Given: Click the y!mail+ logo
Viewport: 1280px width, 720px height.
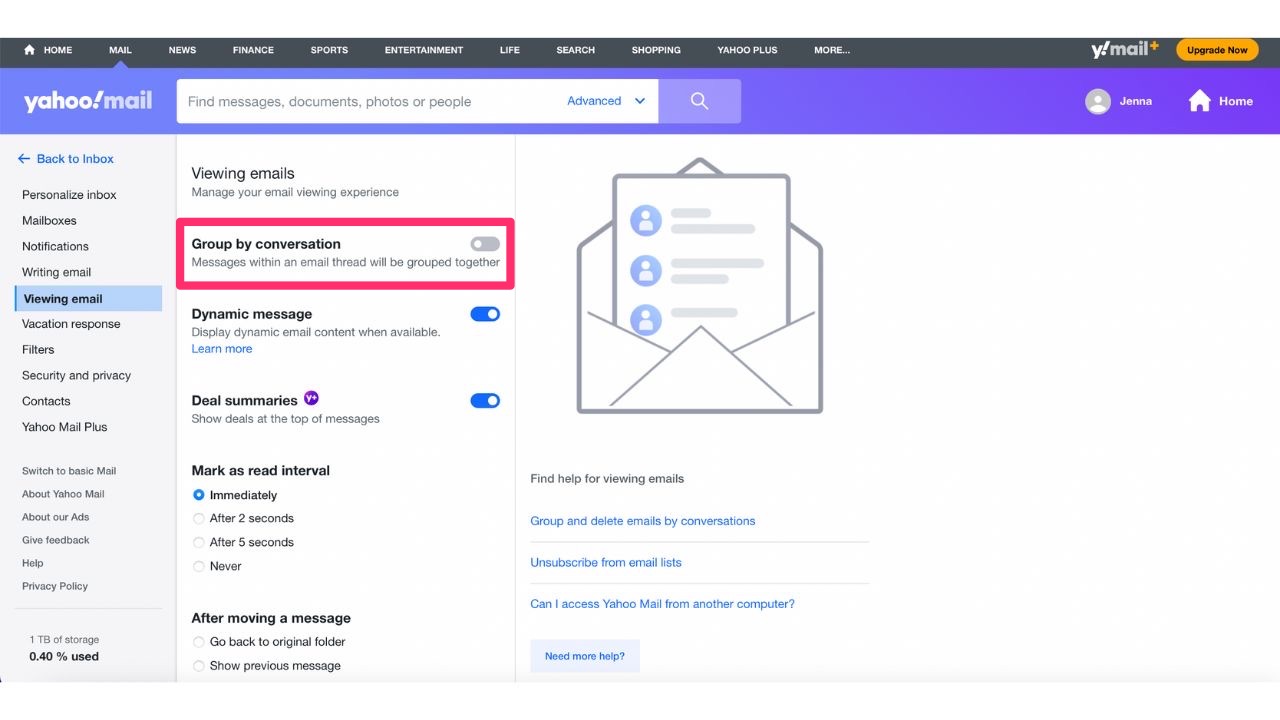Looking at the screenshot, I should pyautogui.click(x=1125, y=50).
